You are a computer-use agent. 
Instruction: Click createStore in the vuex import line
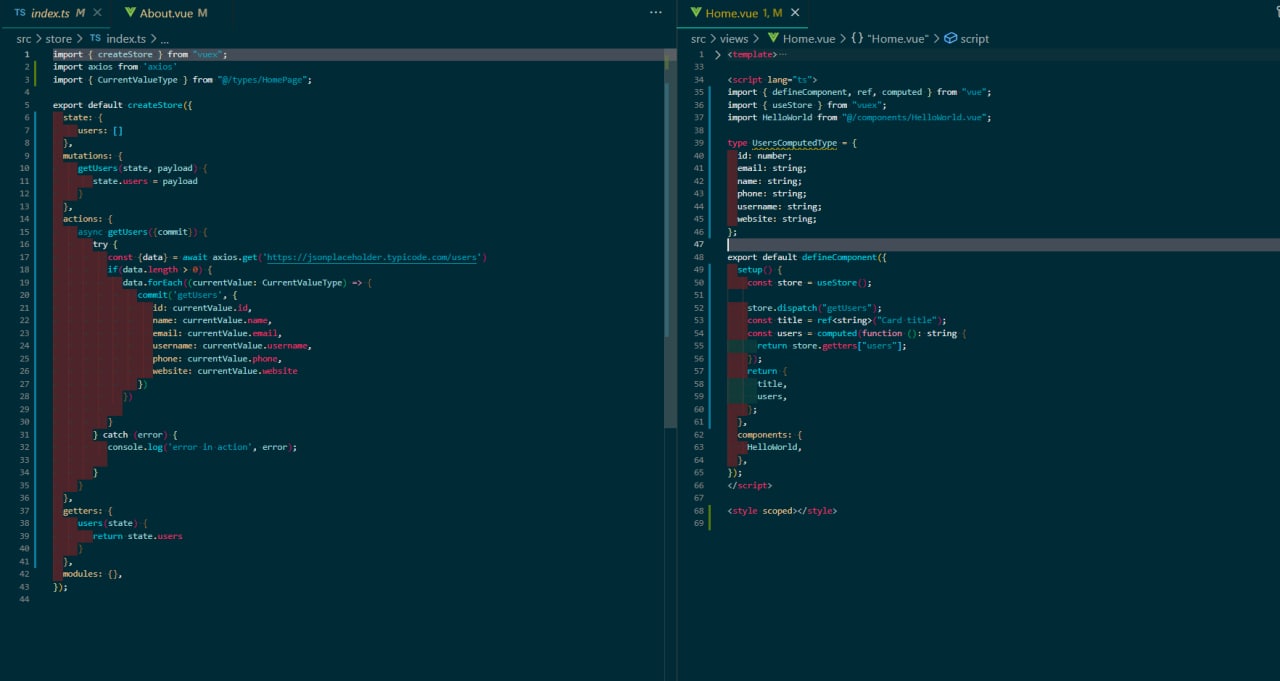pos(127,54)
